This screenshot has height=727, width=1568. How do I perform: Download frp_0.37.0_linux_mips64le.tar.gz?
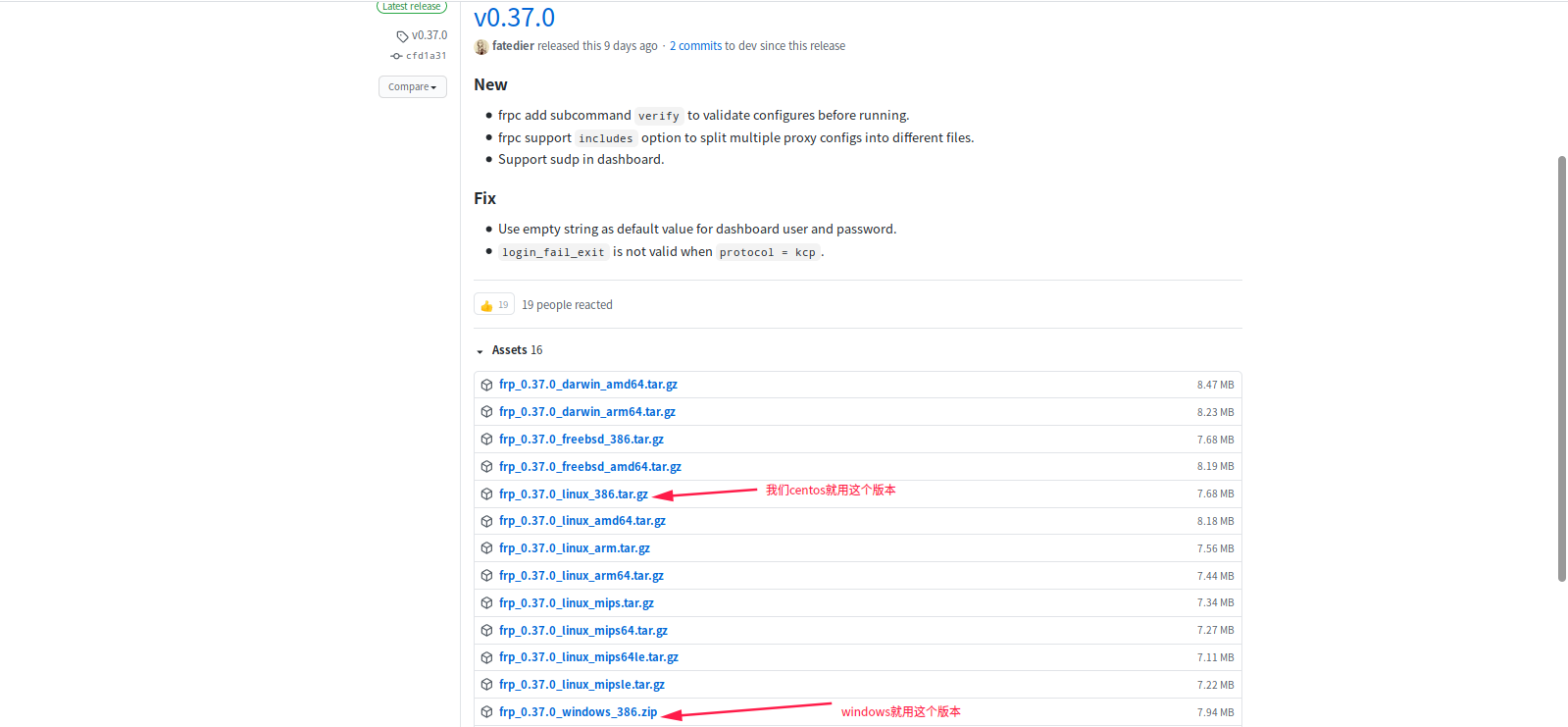[588, 657]
